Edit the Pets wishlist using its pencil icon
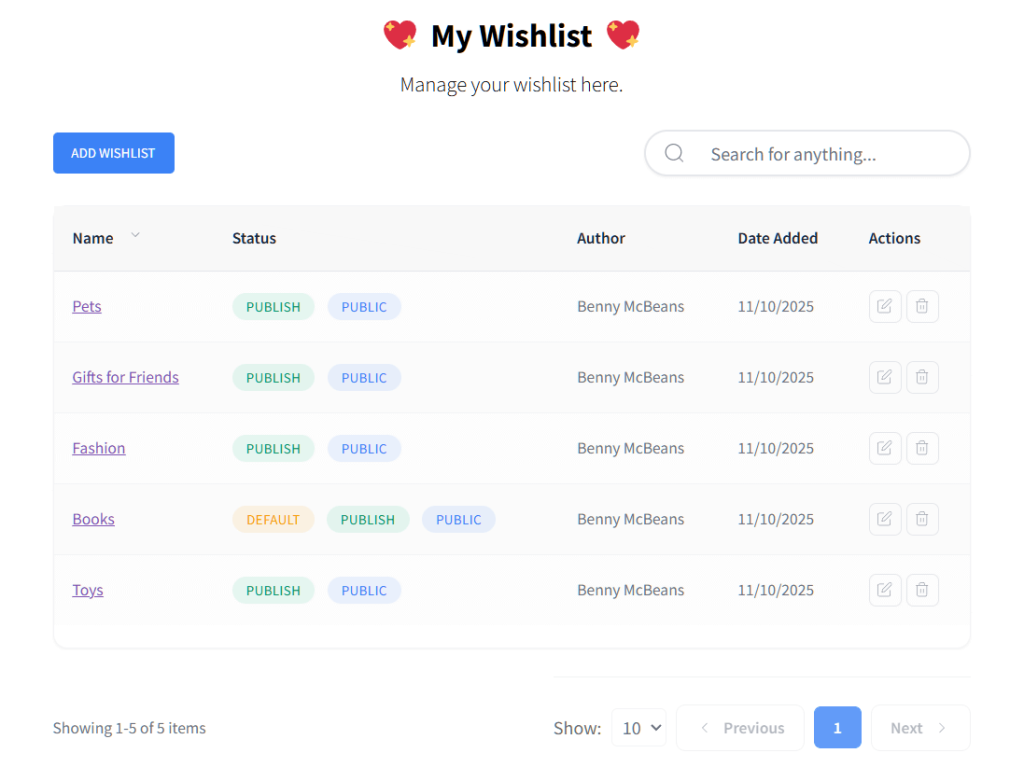 [885, 306]
